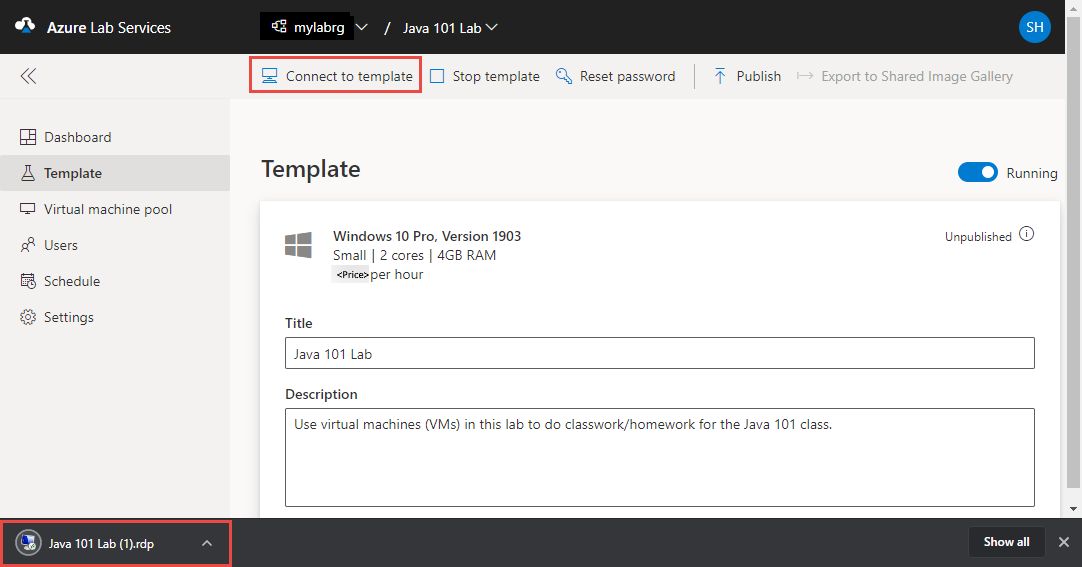The image size is (1082, 567).
Task: Click the Reset password key icon
Action: pos(564,76)
